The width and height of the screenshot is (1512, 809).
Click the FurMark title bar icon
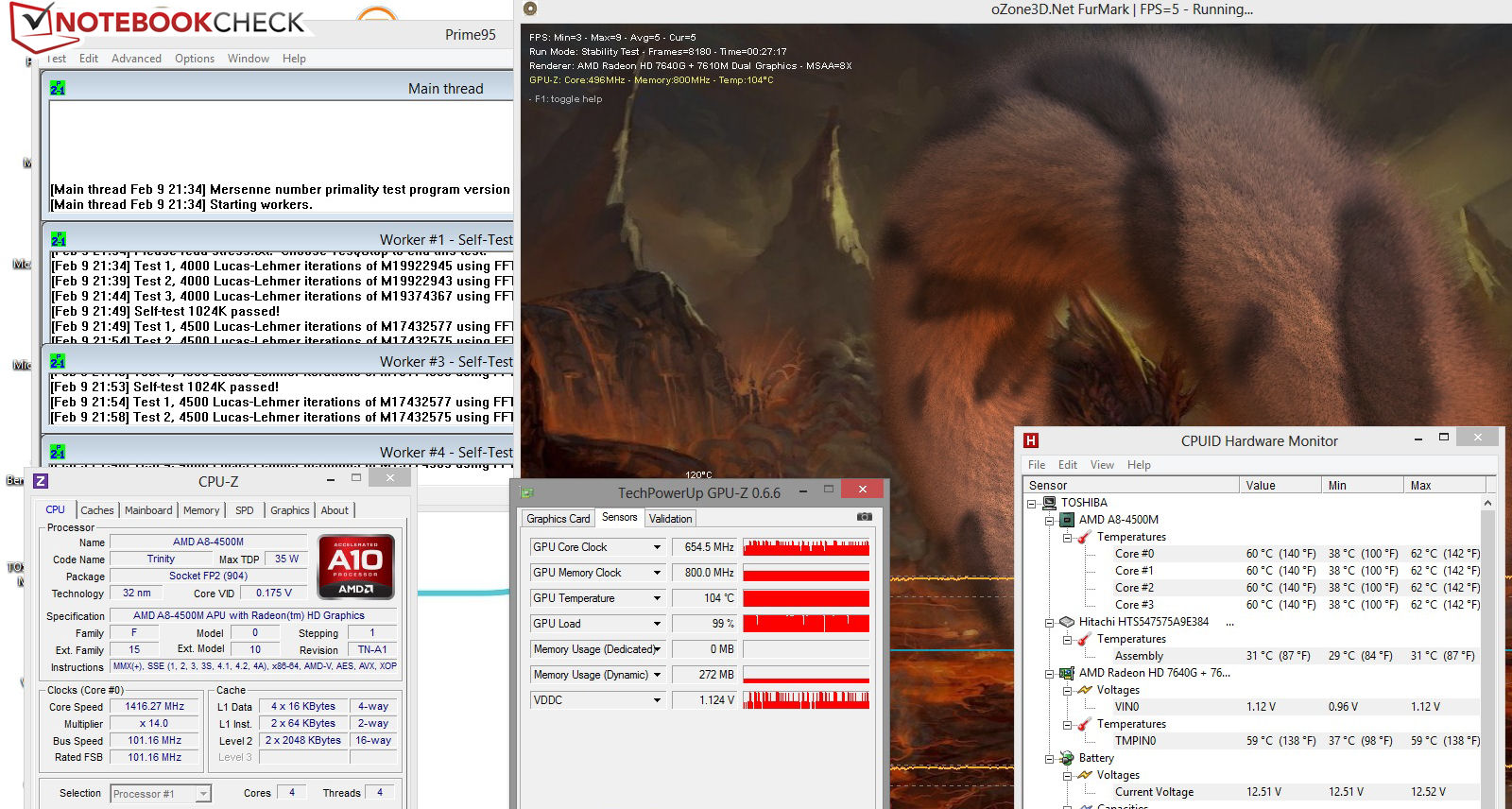530,9
